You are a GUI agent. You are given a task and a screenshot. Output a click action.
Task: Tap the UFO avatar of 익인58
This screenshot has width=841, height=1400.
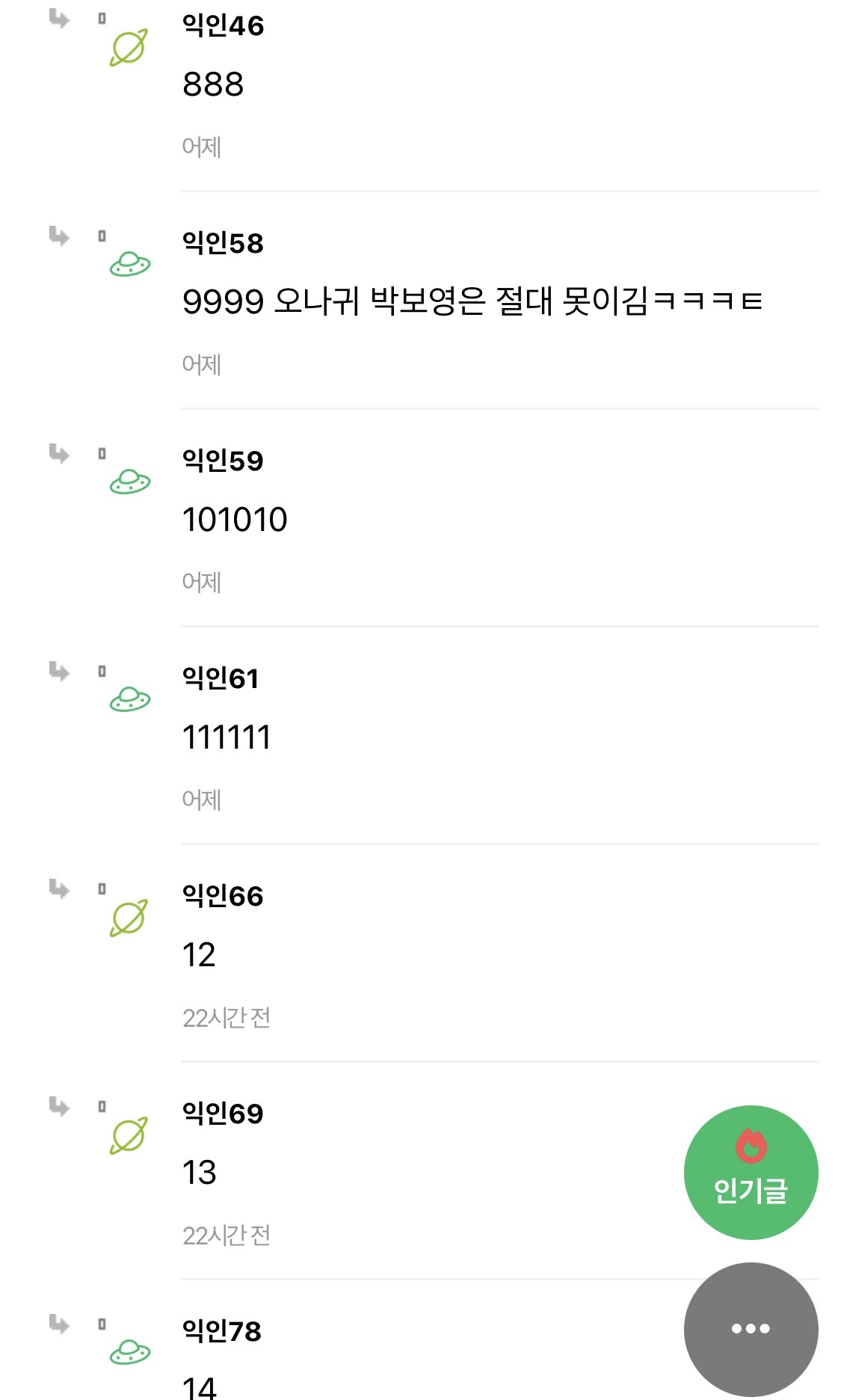point(130,265)
